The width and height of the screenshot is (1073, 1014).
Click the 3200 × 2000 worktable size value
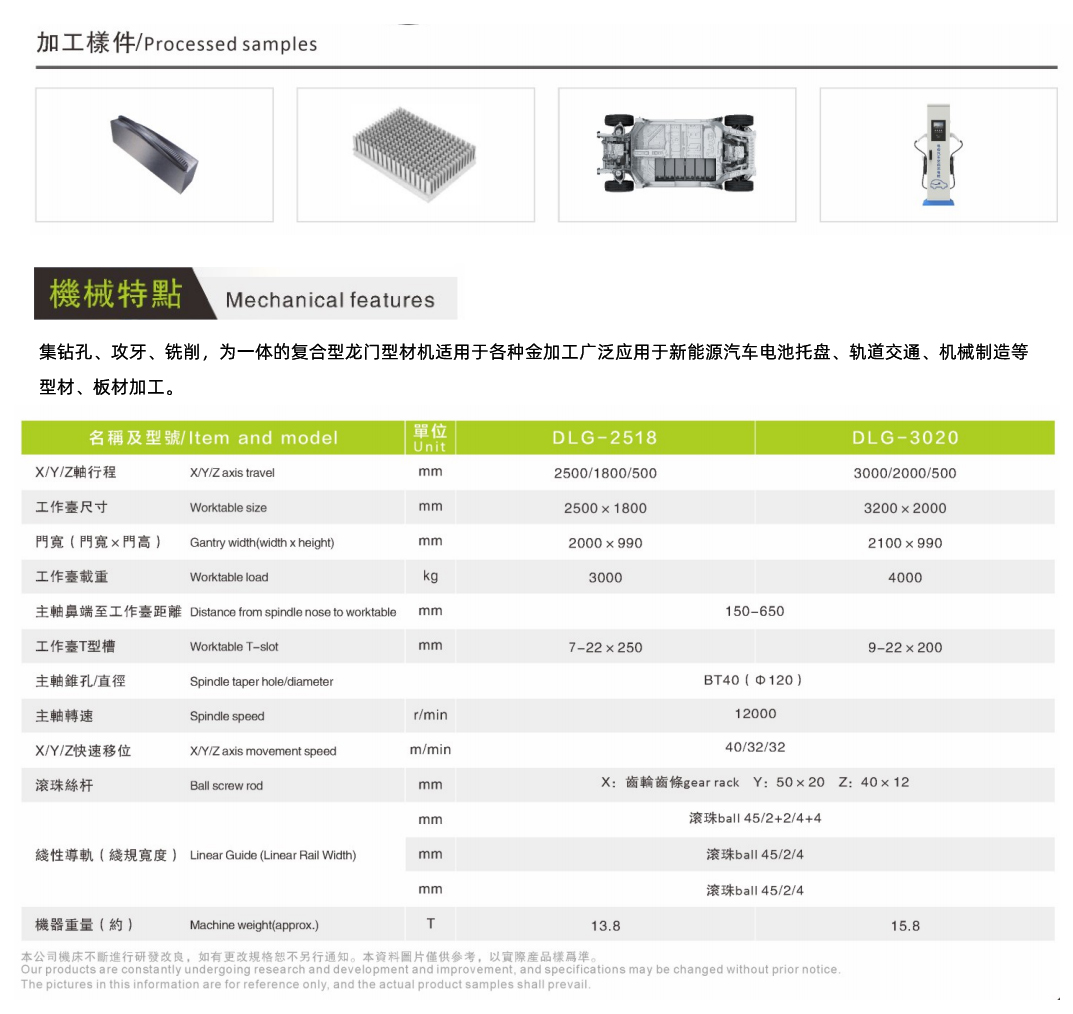(905, 508)
